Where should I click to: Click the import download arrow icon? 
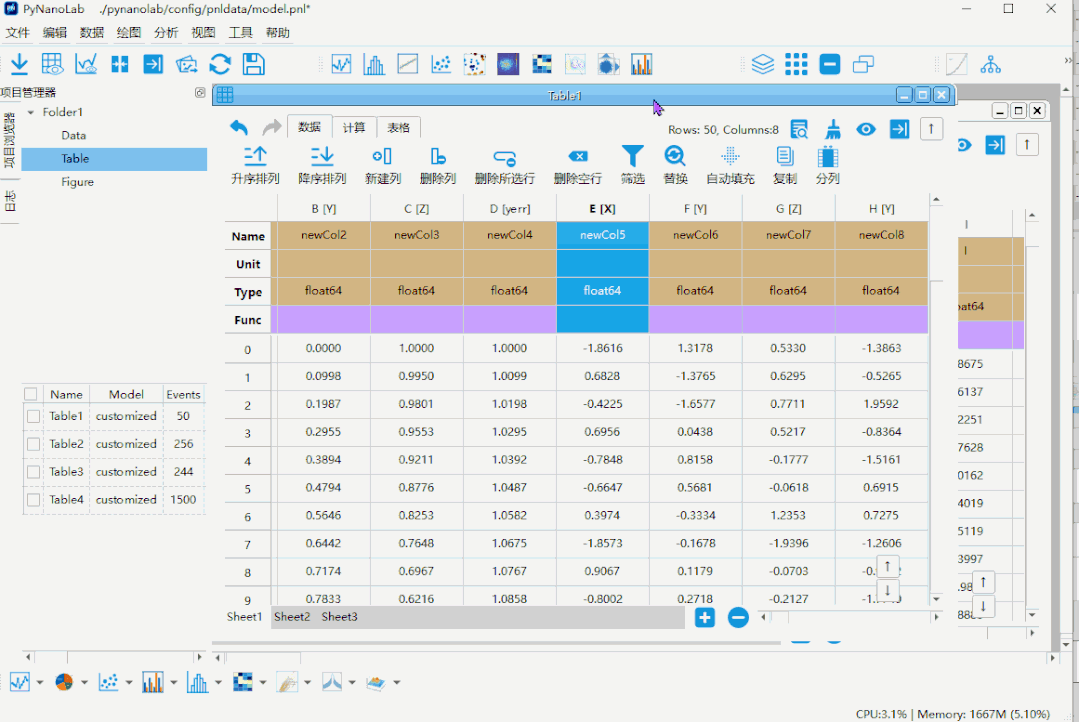19,64
